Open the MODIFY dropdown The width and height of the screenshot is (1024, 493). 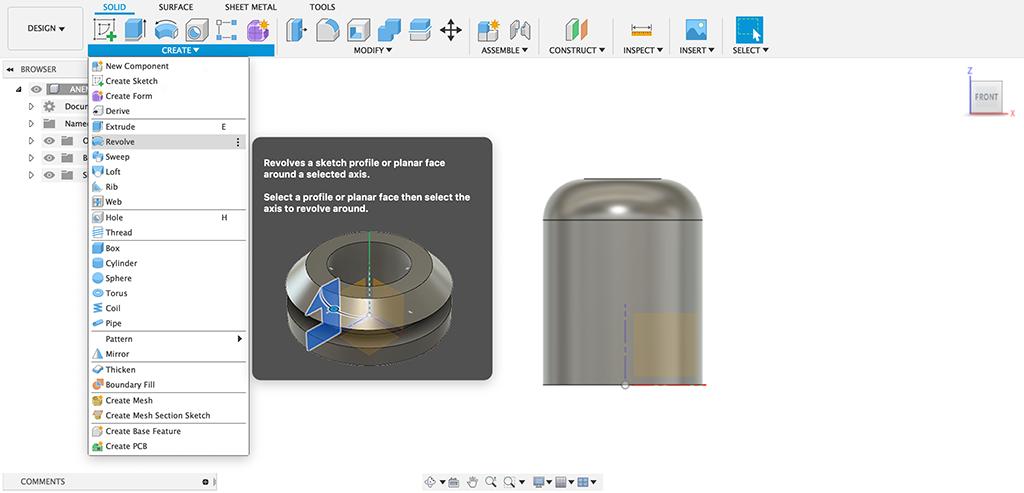pyautogui.click(x=373, y=50)
